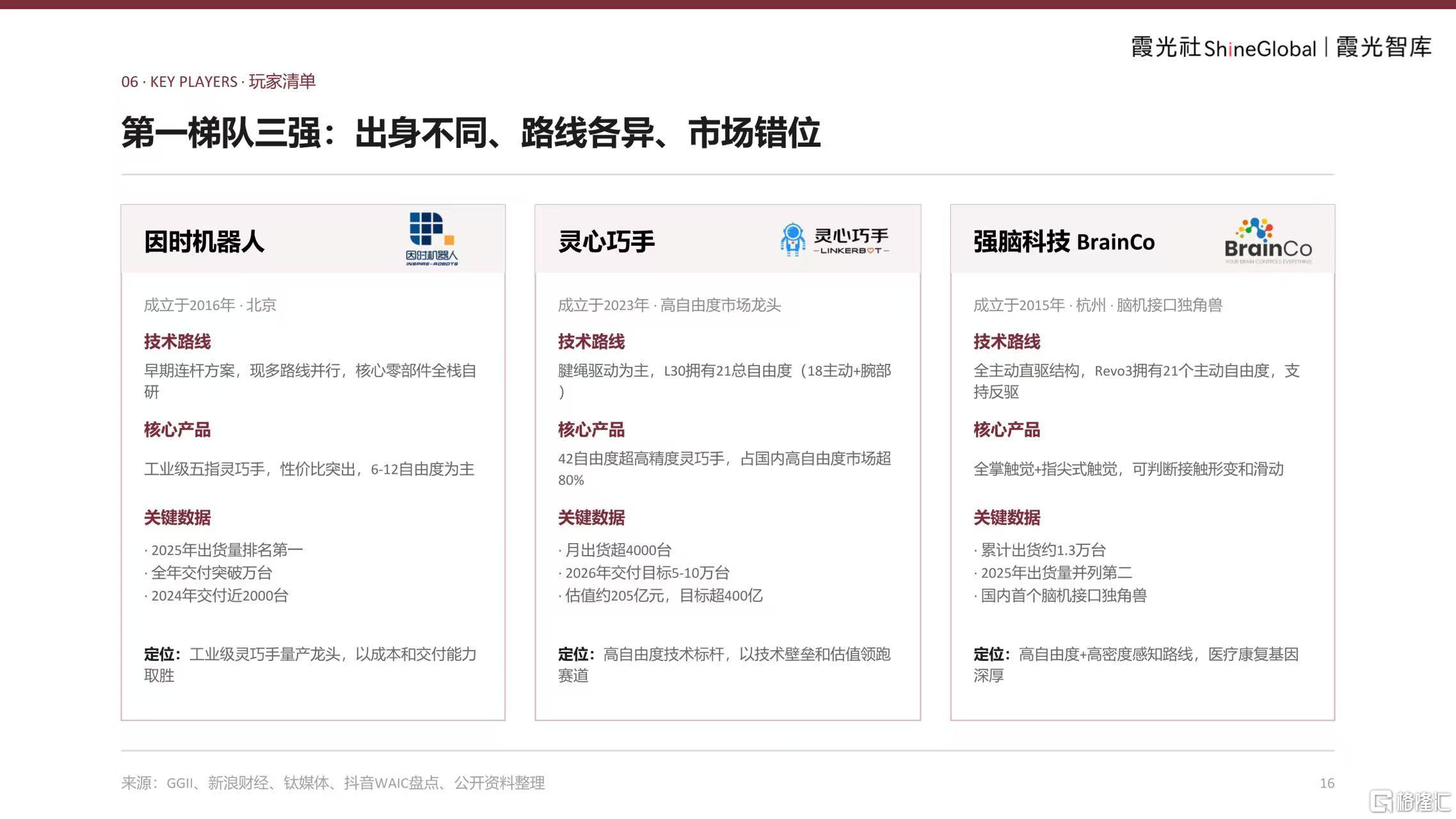The height and width of the screenshot is (819, 1456).
Task: Click the 霞光智库 header logo
Action: tap(1384, 47)
